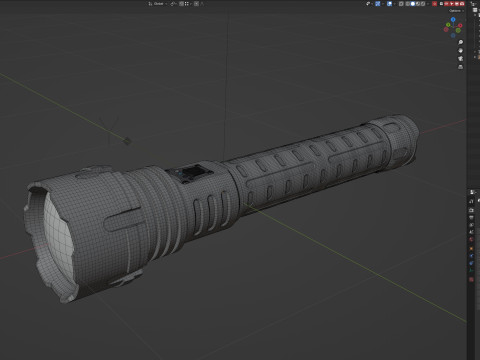
Task: Open the red Material properties tab
Action: pyautogui.click(x=471, y=279)
